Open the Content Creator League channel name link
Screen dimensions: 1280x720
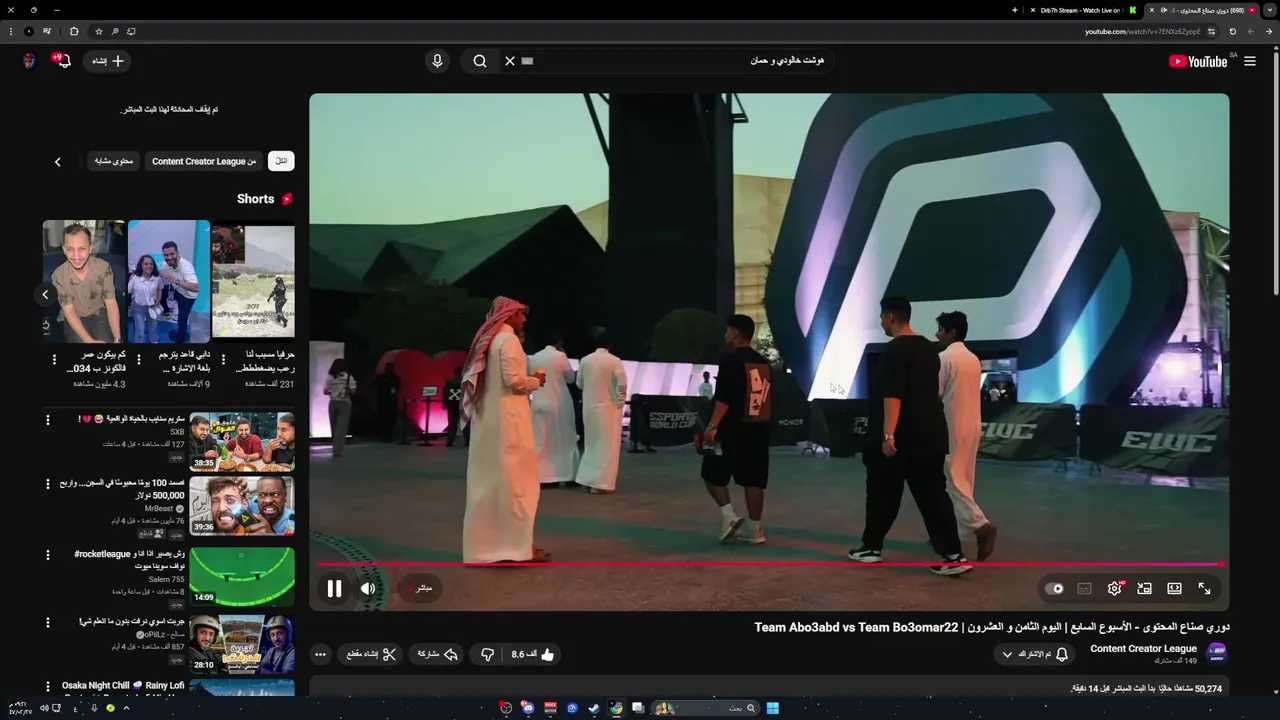(1143, 649)
